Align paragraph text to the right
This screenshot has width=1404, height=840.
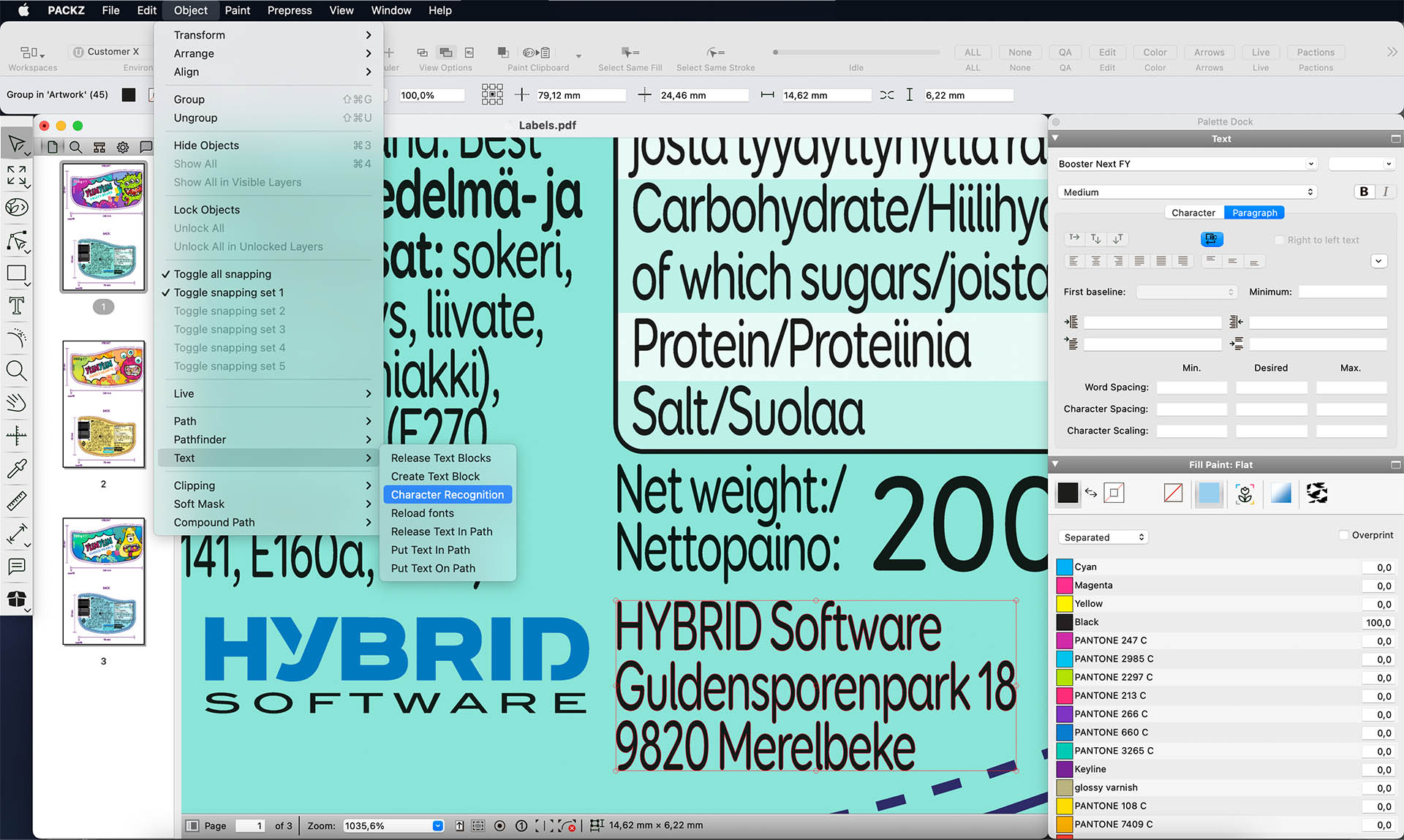1117,261
